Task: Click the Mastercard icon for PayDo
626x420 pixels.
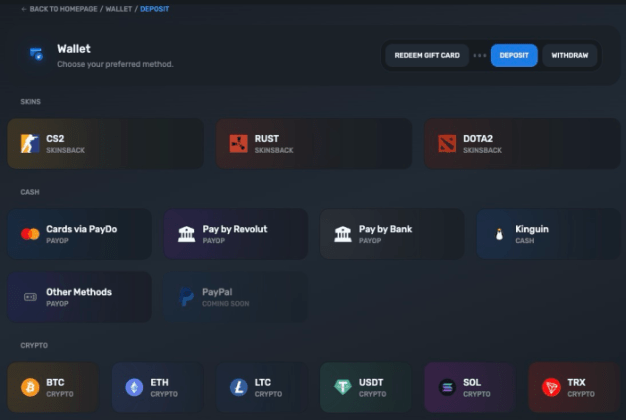Action: 30,234
